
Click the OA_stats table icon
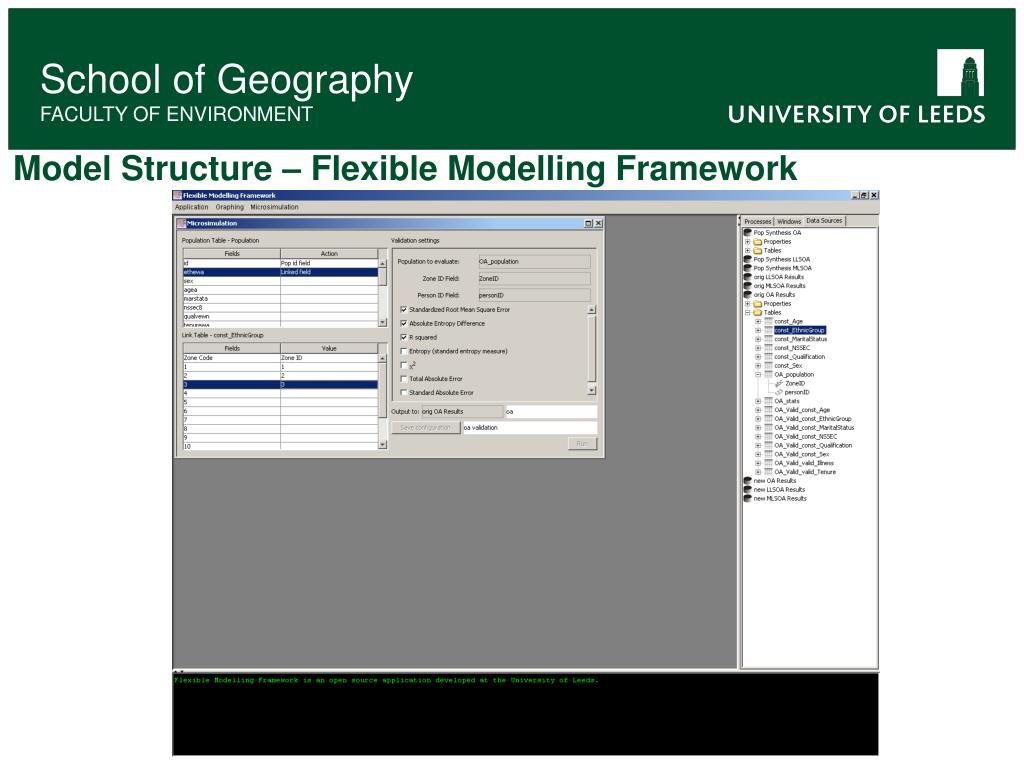768,401
